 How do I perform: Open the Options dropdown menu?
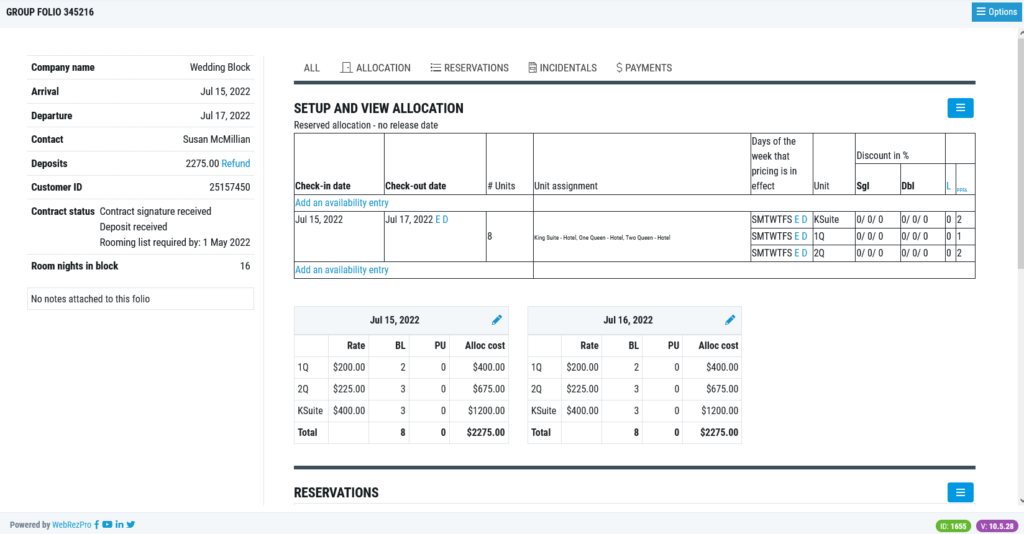click(x=996, y=12)
